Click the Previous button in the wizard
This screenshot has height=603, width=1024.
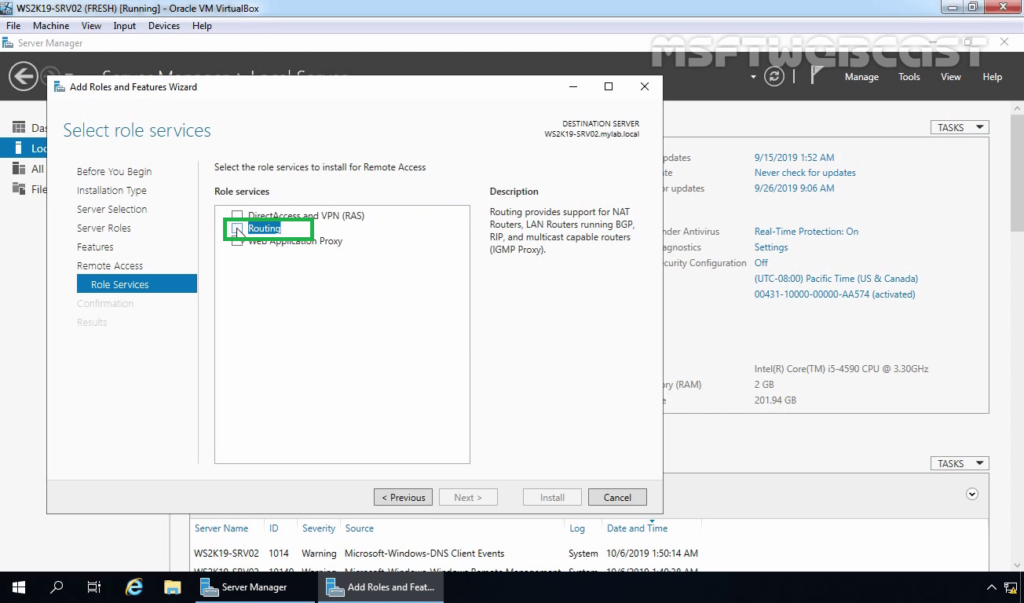point(403,497)
